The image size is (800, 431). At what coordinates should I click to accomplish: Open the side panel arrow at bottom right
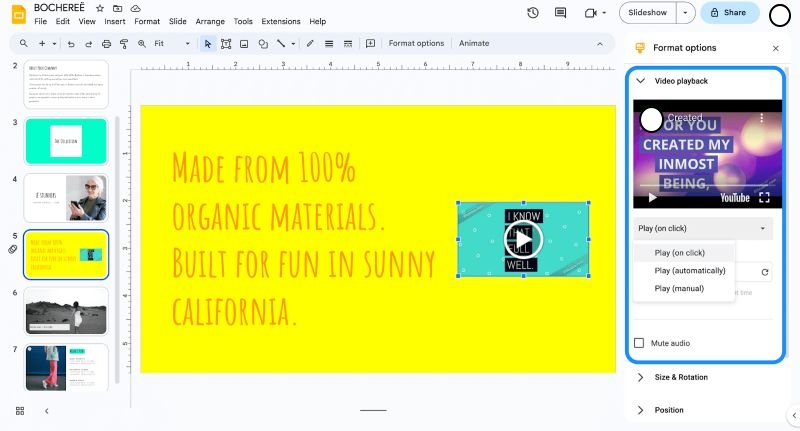794,415
